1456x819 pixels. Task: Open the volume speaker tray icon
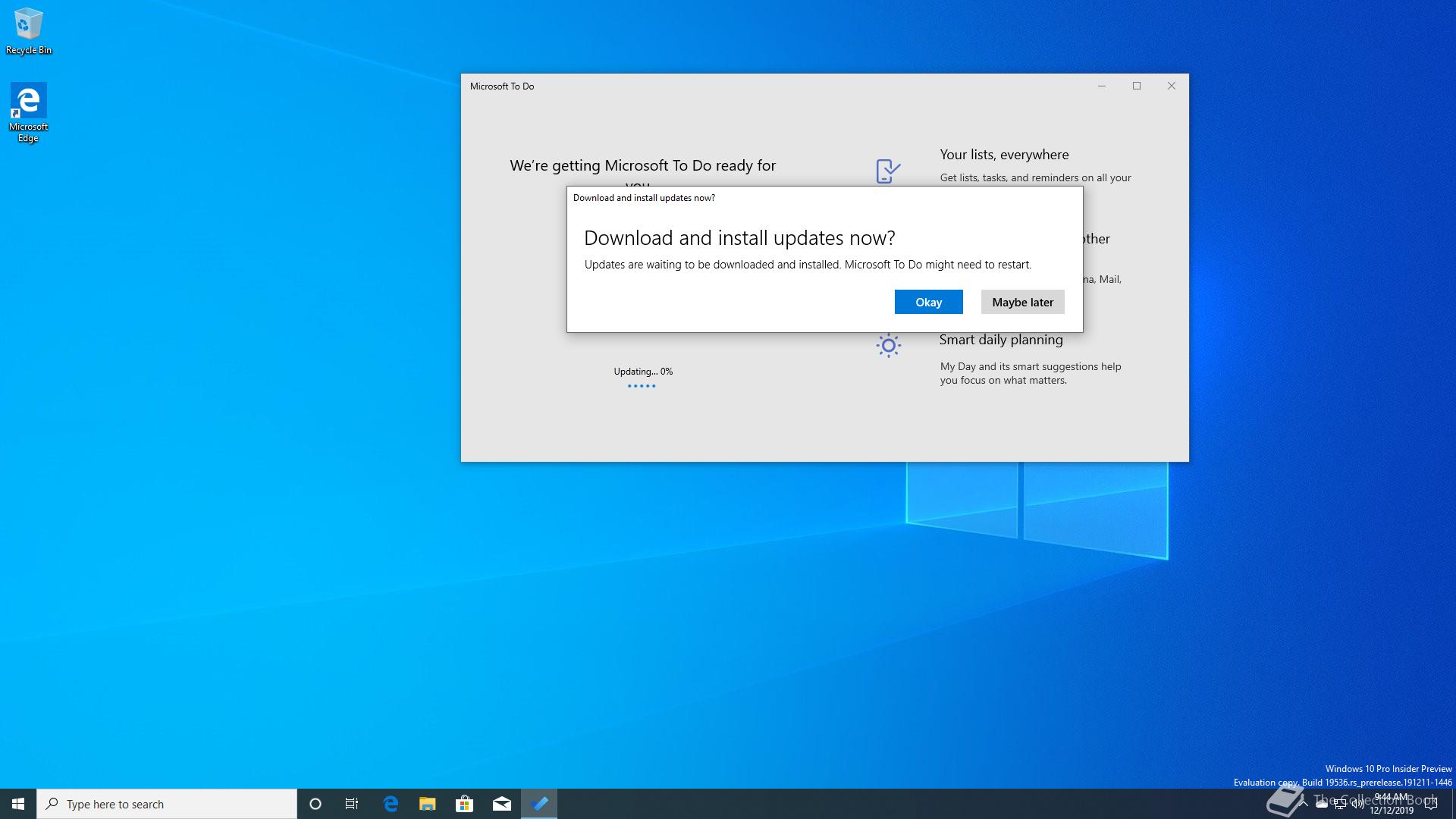click(1358, 805)
